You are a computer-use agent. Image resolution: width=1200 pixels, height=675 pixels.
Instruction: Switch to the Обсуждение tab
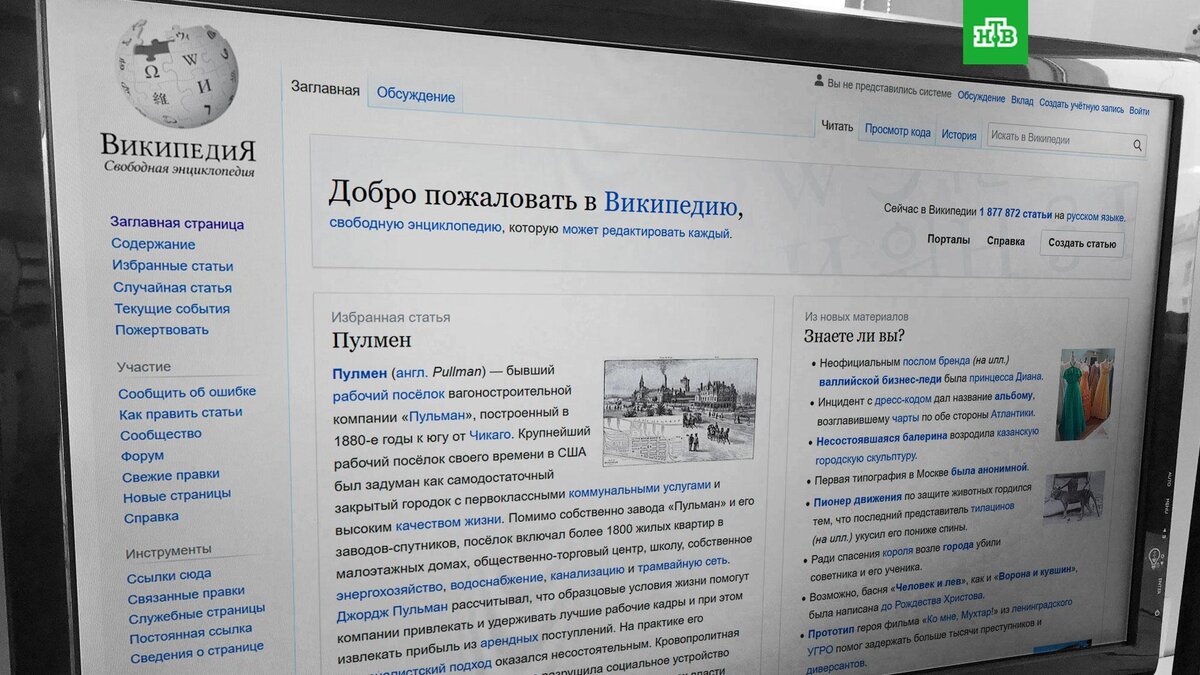point(415,96)
